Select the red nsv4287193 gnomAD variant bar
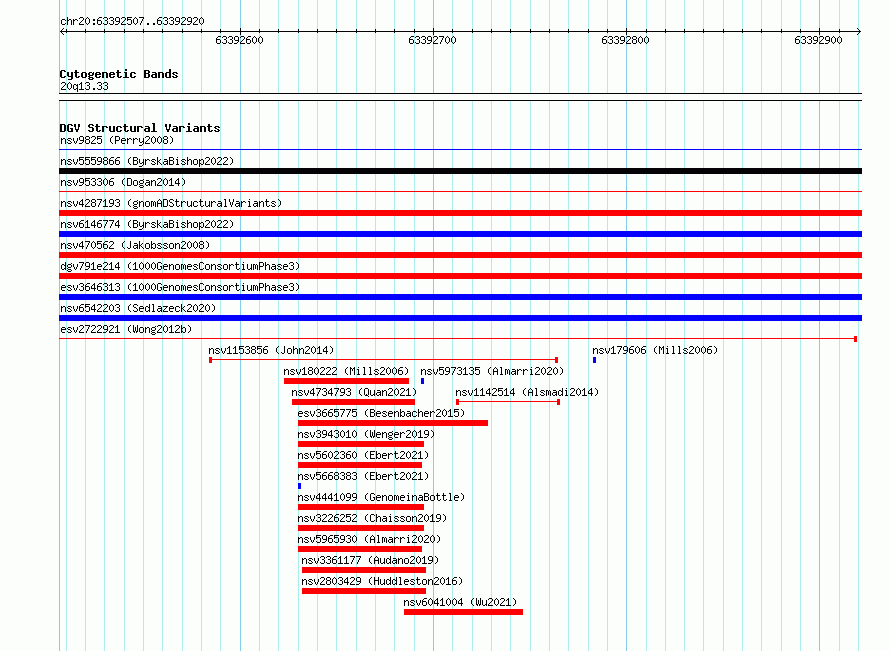The width and height of the screenshot is (890, 651). click(460, 213)
